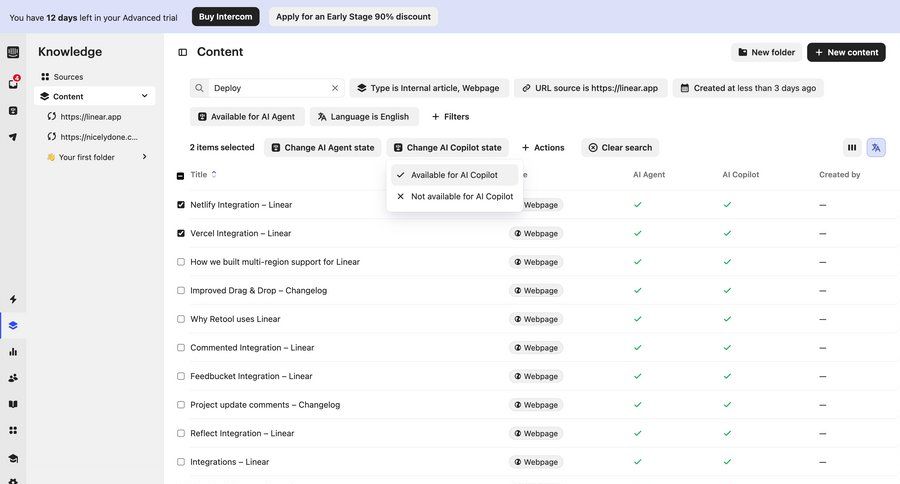
Task: Choose Not available for AI Copilot option
Action: 454,196
